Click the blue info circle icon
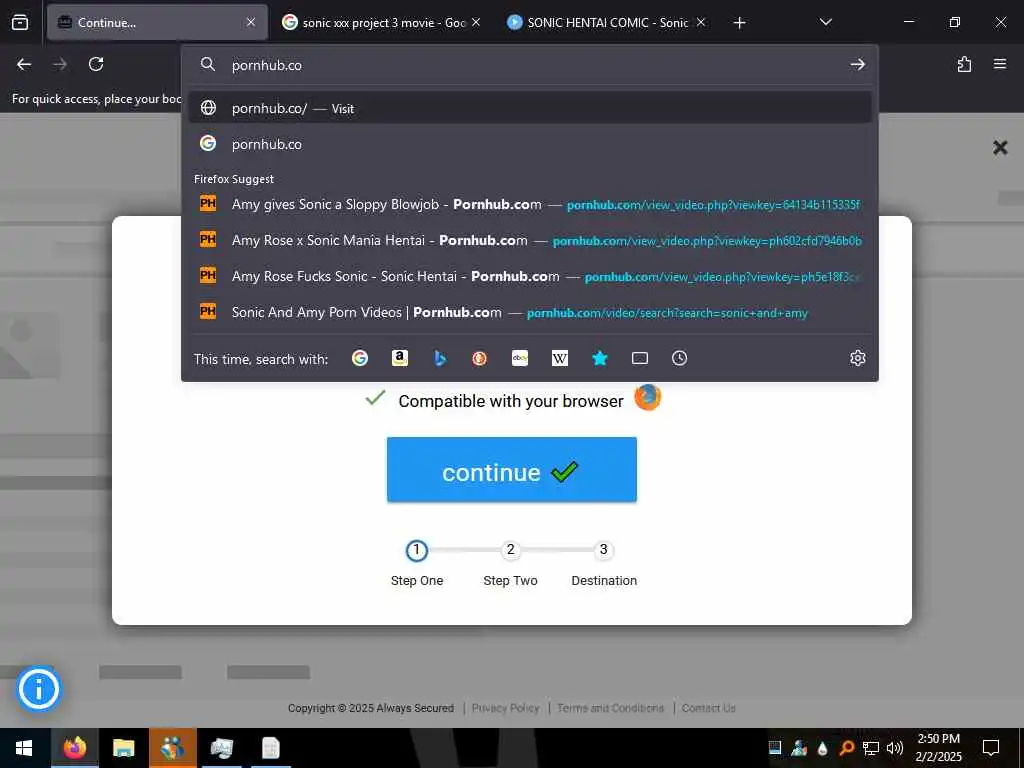 click(x=39, y=689)
